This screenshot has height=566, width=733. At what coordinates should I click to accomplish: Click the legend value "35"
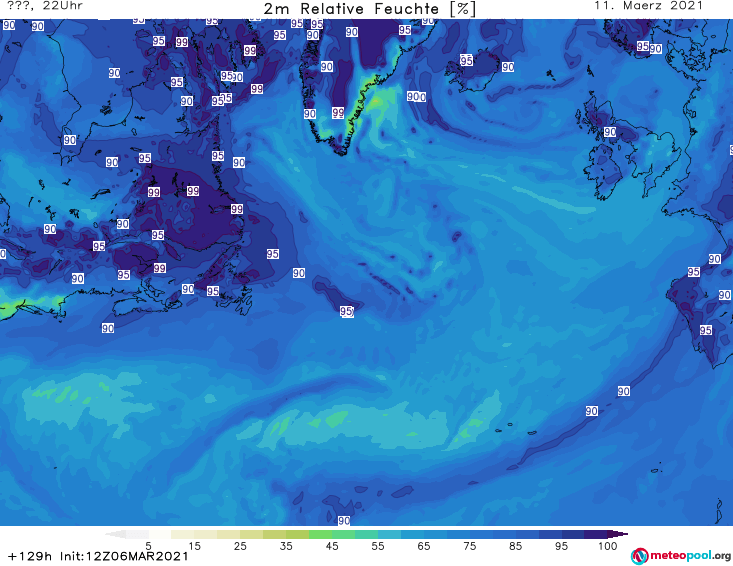click(286, 546)
